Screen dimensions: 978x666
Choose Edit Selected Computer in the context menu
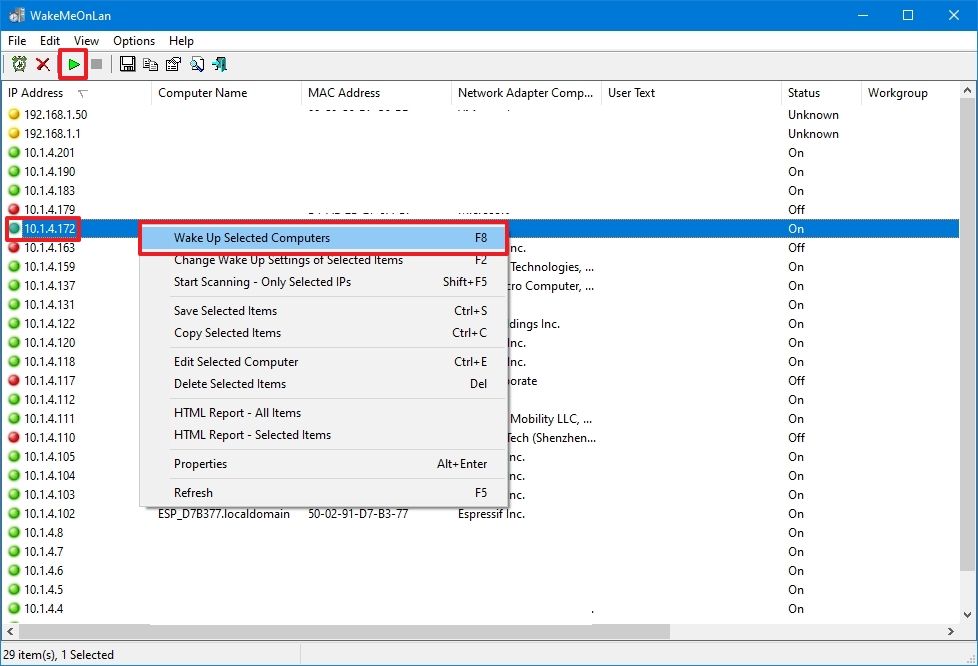[238, 362]
